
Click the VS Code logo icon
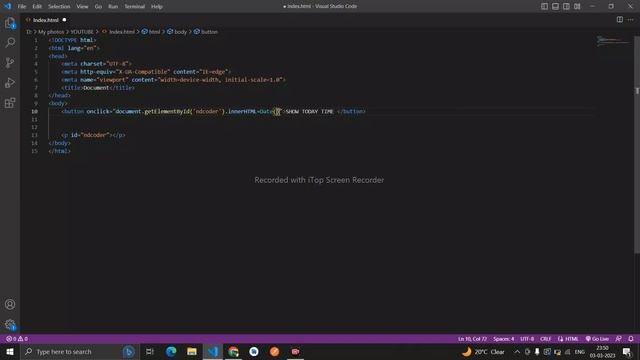[8, 6]
